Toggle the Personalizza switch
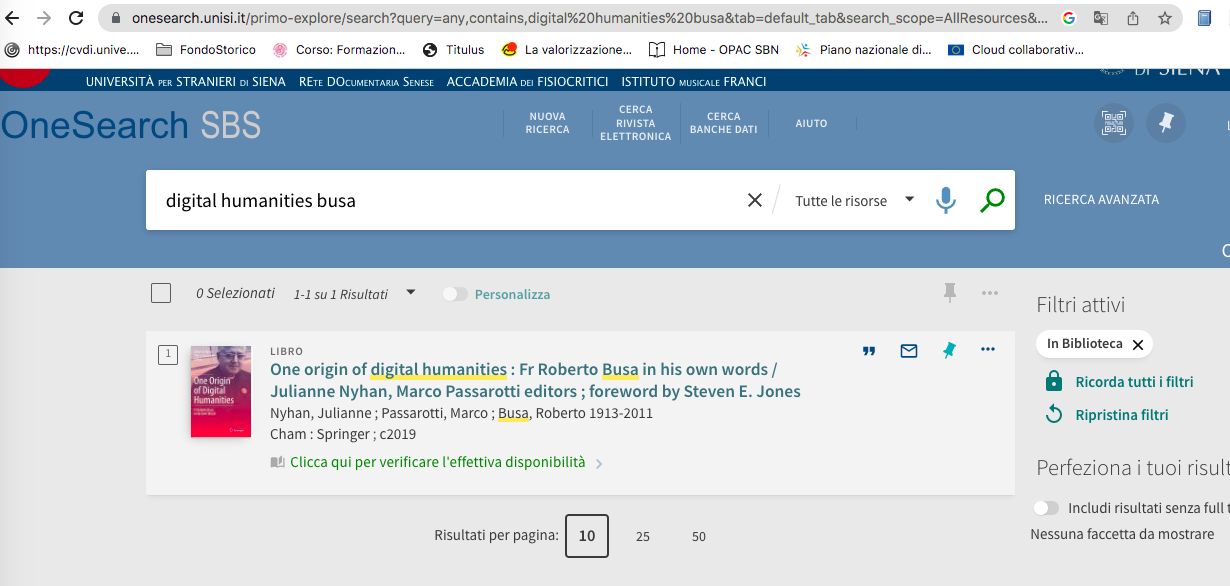 [455, 294]
